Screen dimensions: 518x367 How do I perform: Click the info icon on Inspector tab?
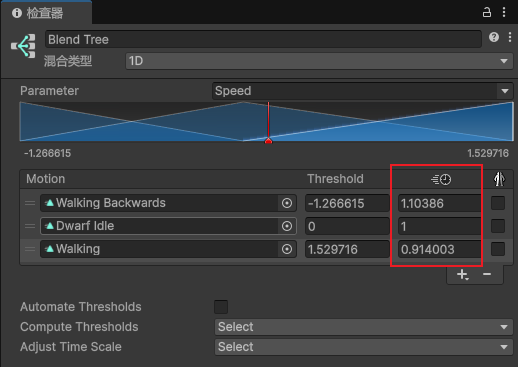pyautogui.click(x=17, y=13)
